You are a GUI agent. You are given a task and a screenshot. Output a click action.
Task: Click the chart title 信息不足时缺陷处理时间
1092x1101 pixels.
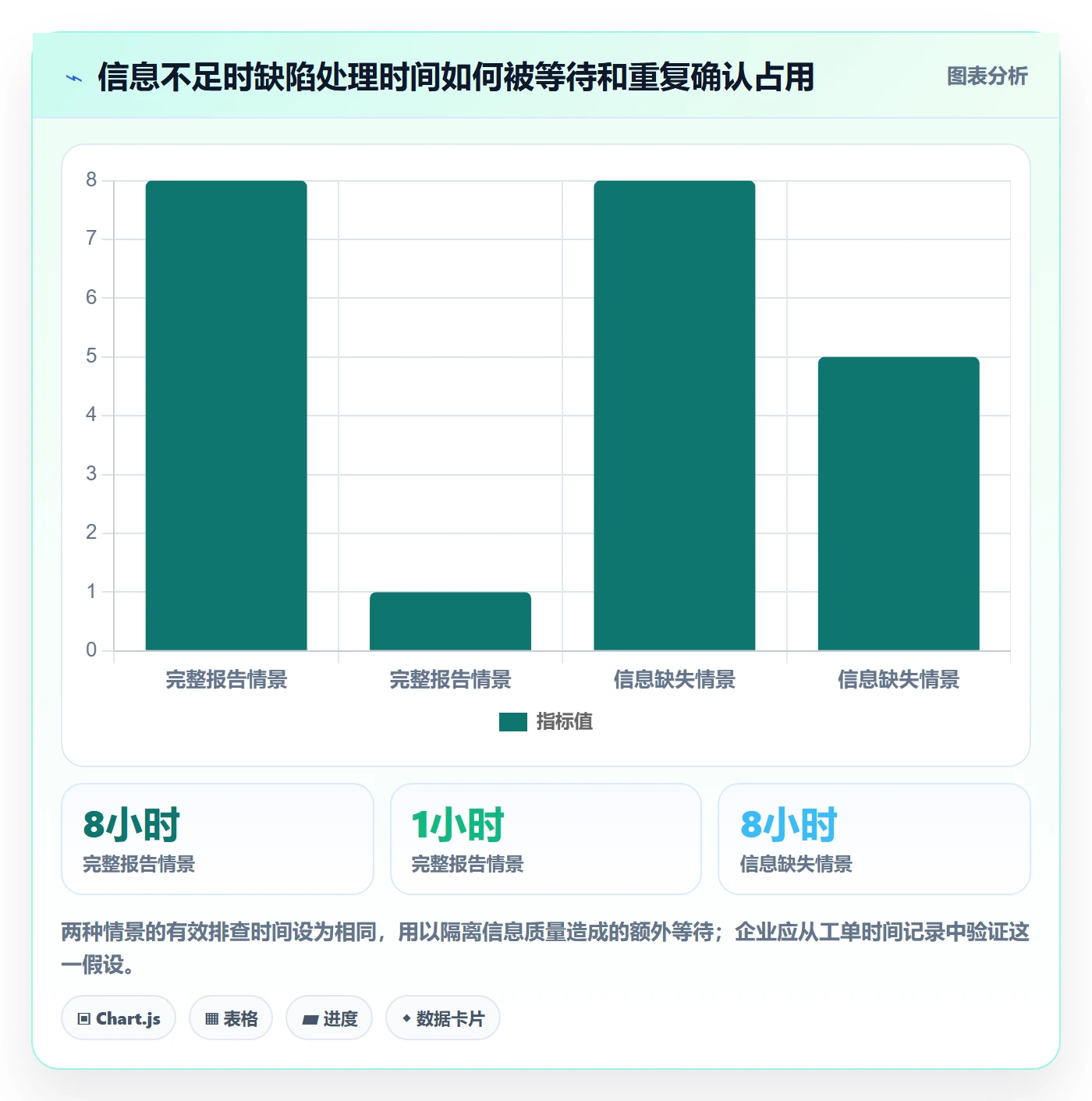point(456,77)
